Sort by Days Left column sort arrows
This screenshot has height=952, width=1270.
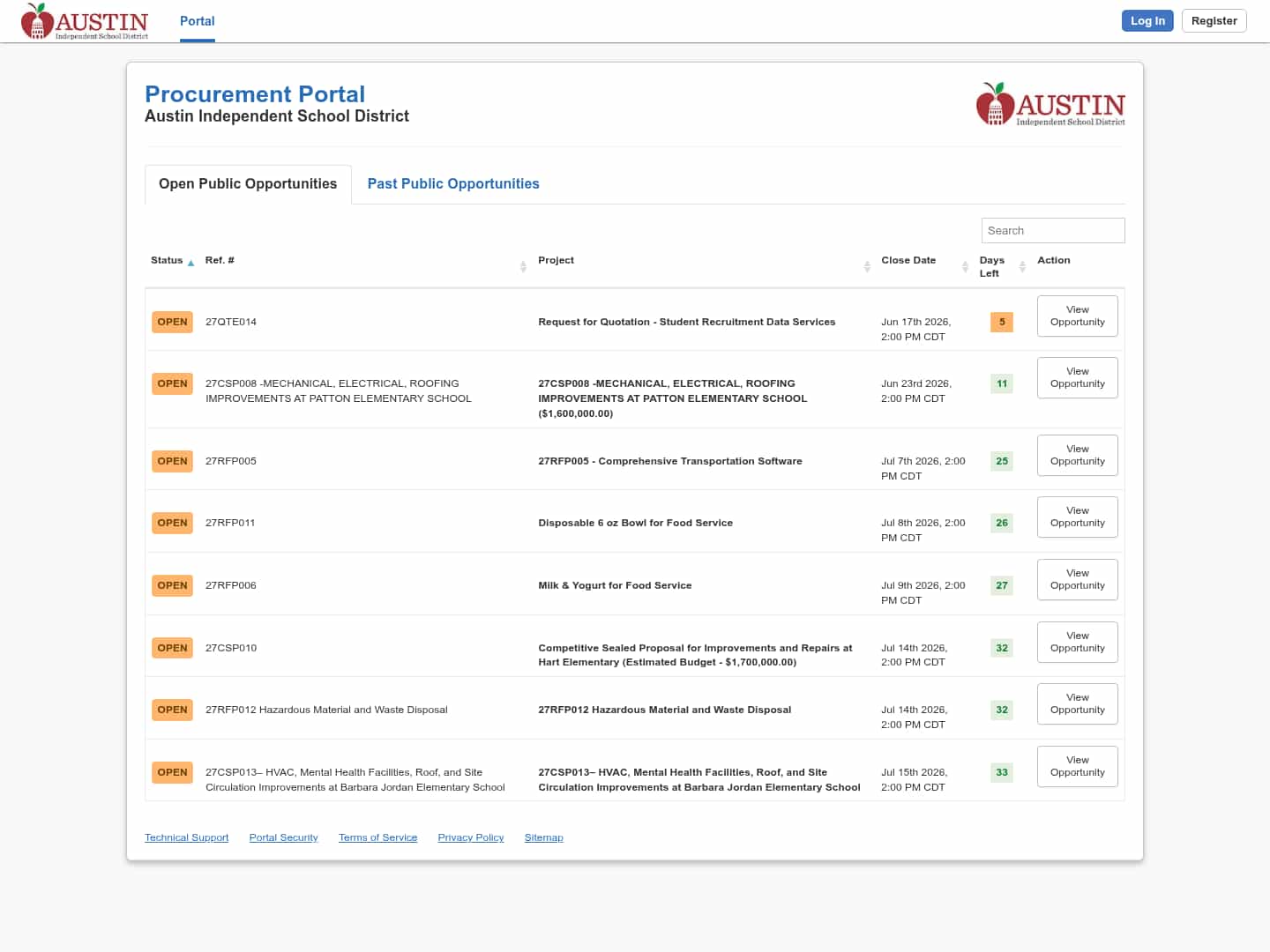coord(1022,266)
